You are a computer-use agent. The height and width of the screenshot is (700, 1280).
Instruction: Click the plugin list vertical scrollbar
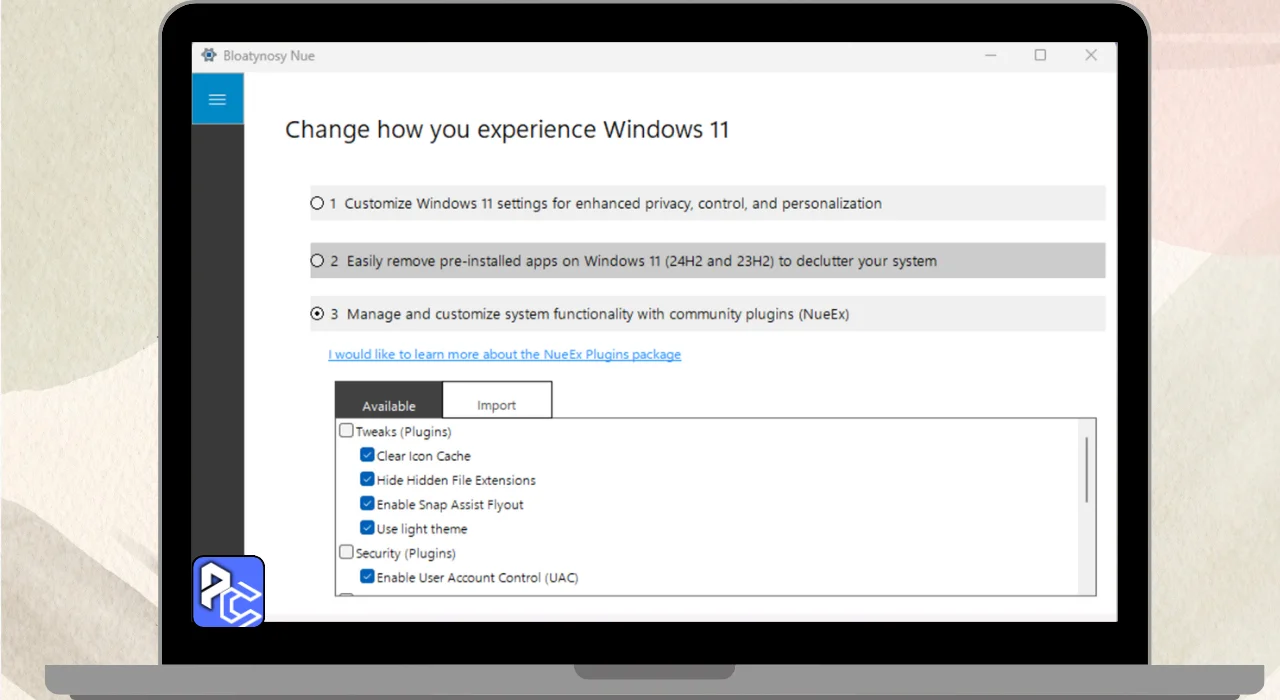click(x=1087, y=470)
